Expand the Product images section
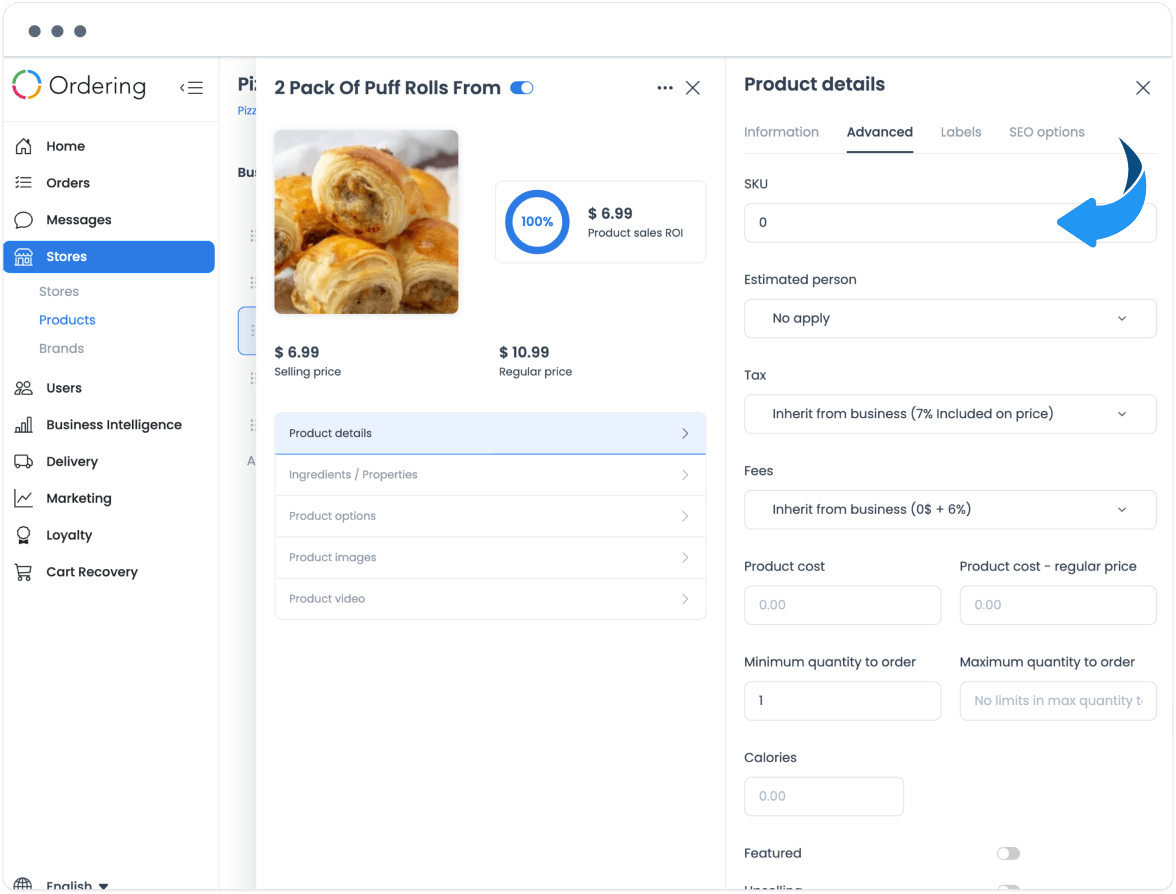Viewport: 1176px width, 894px height. (x=490, y=557)
